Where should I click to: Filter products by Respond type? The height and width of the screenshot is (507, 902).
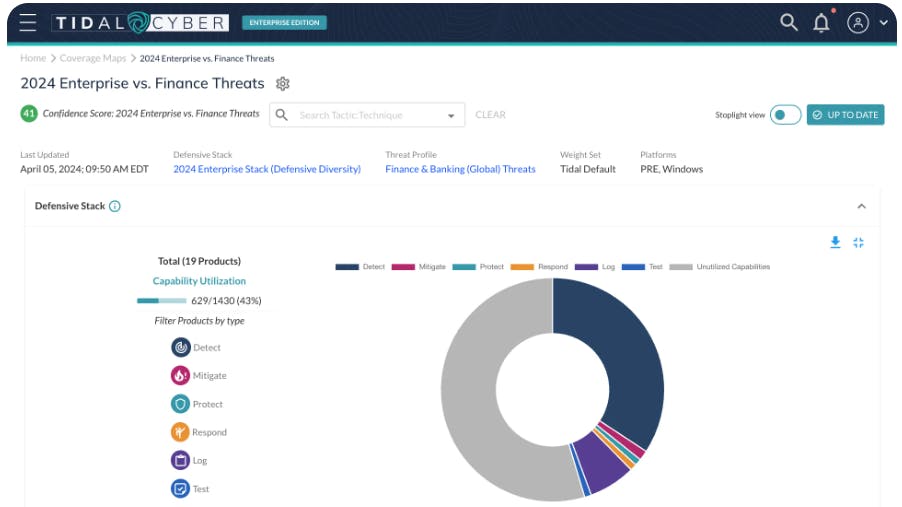181,432
